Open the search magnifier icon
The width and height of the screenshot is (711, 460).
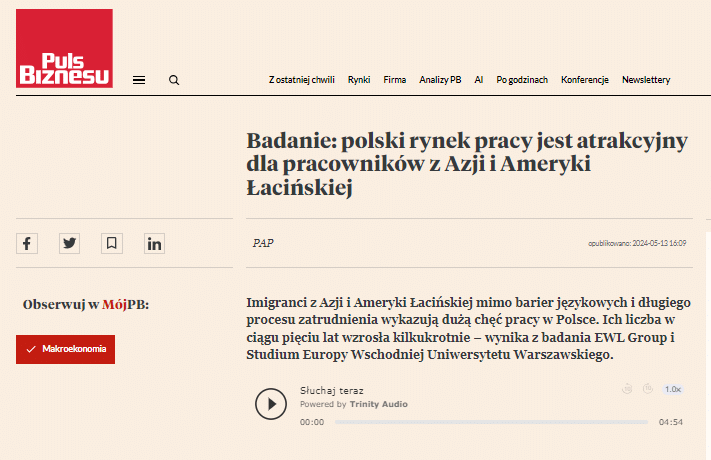pos(174,80)
